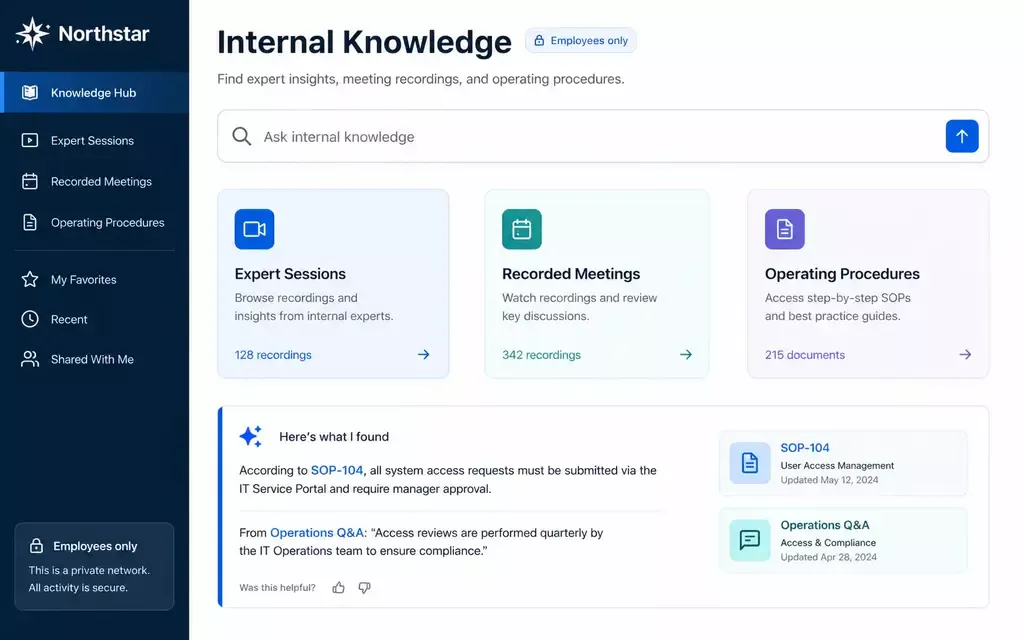Click the lock icon in header badge
Screen dimensions: 1024x640
coord(539,40)
